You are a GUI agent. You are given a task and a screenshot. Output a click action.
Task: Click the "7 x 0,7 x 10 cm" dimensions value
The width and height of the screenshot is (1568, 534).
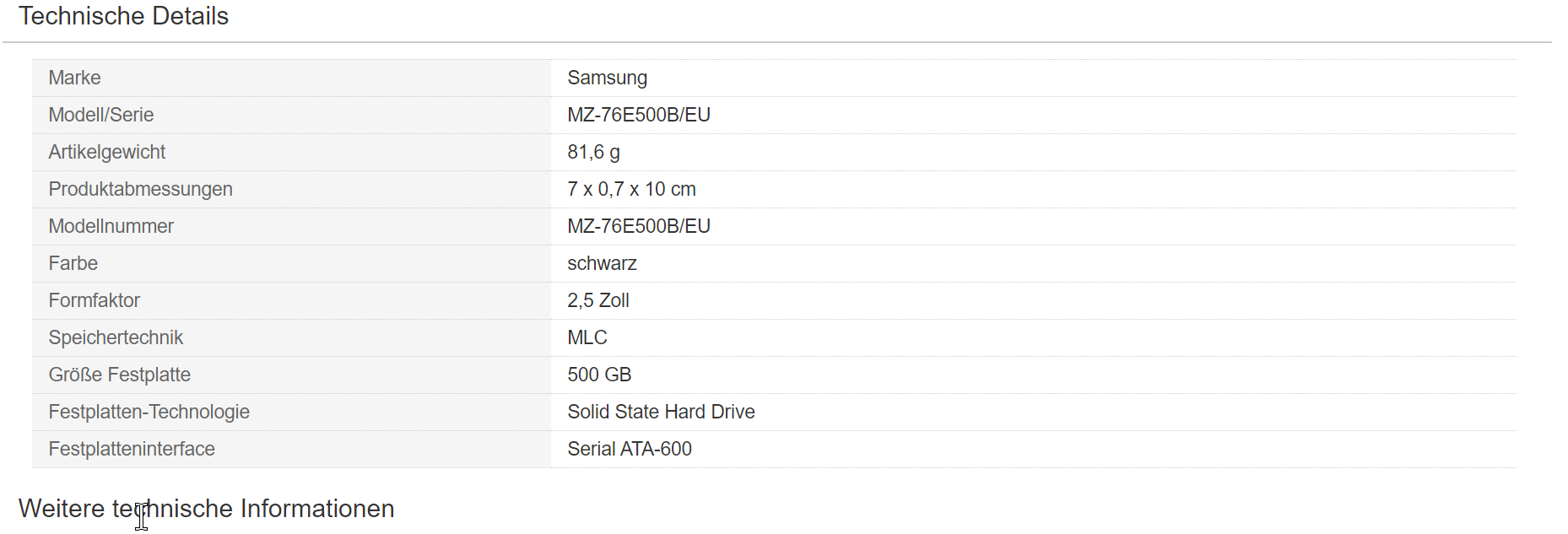click(x=631, y=189)
